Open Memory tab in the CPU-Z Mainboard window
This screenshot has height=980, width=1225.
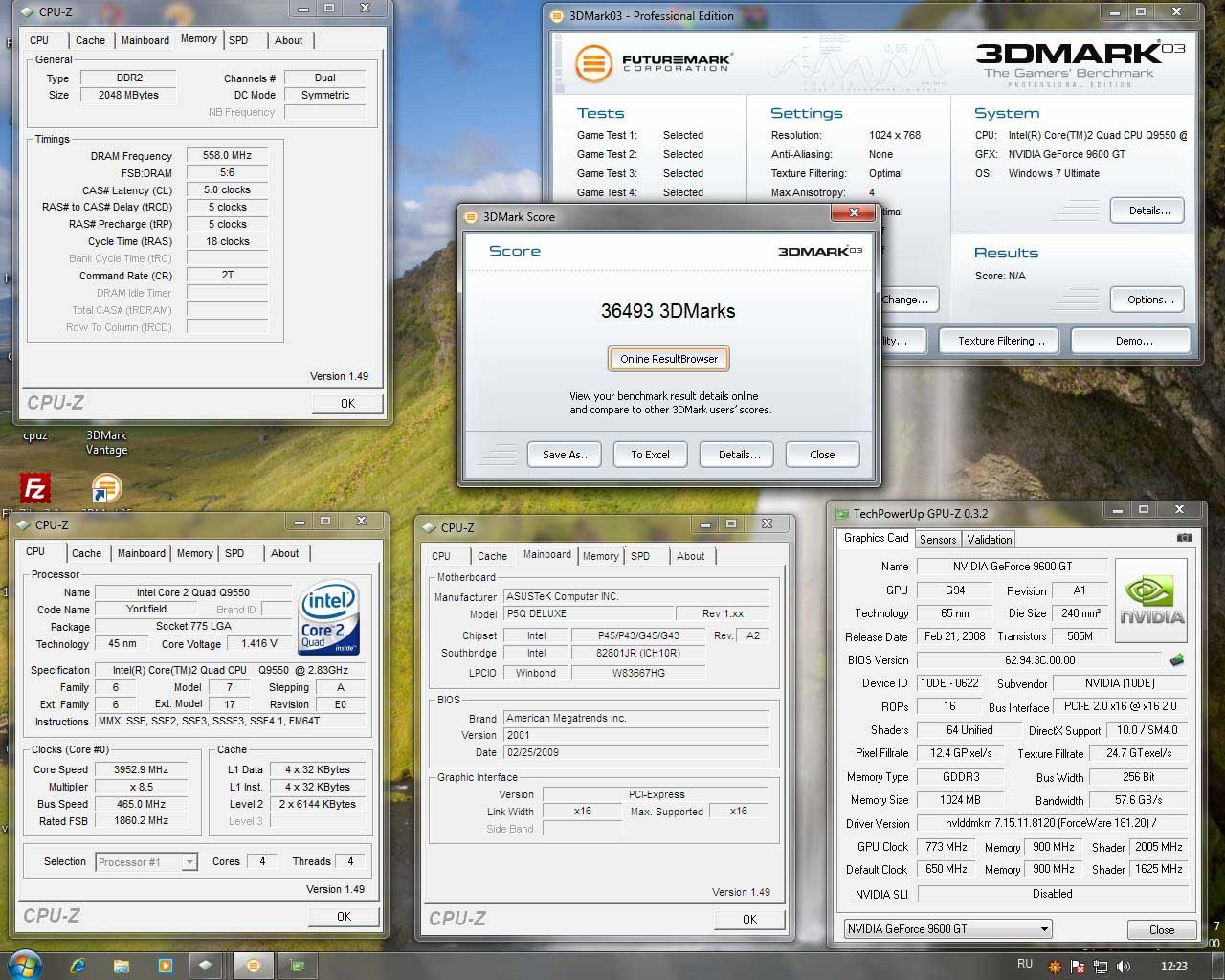601,556
